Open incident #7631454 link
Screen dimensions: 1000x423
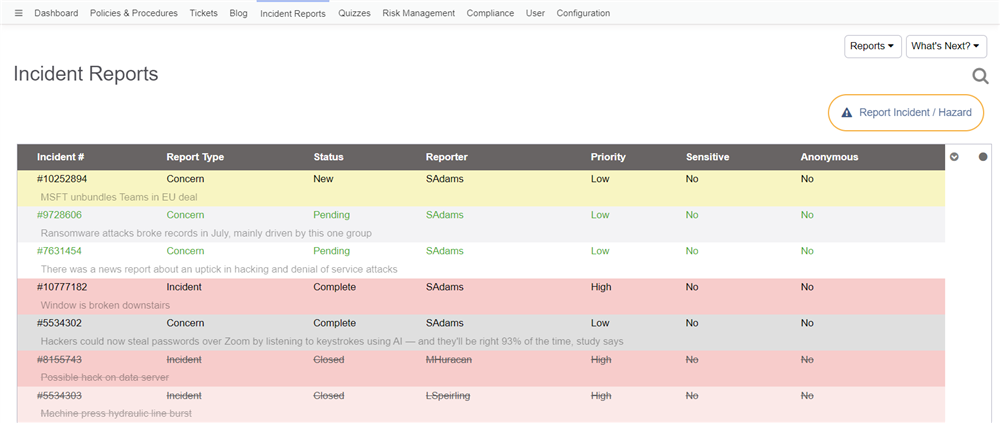60,251
